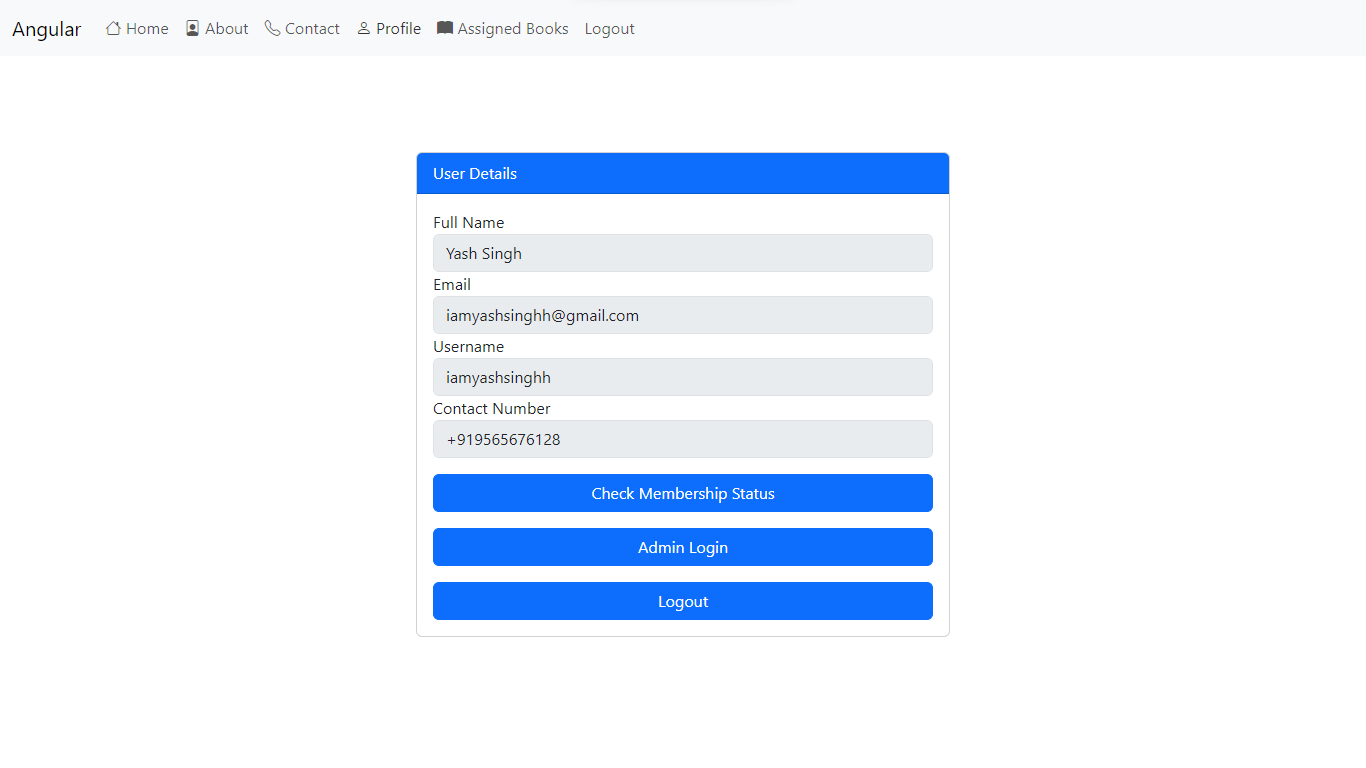Click the Contact Number input field
This screenshot has width=1366, height=768.
(682, 439)
